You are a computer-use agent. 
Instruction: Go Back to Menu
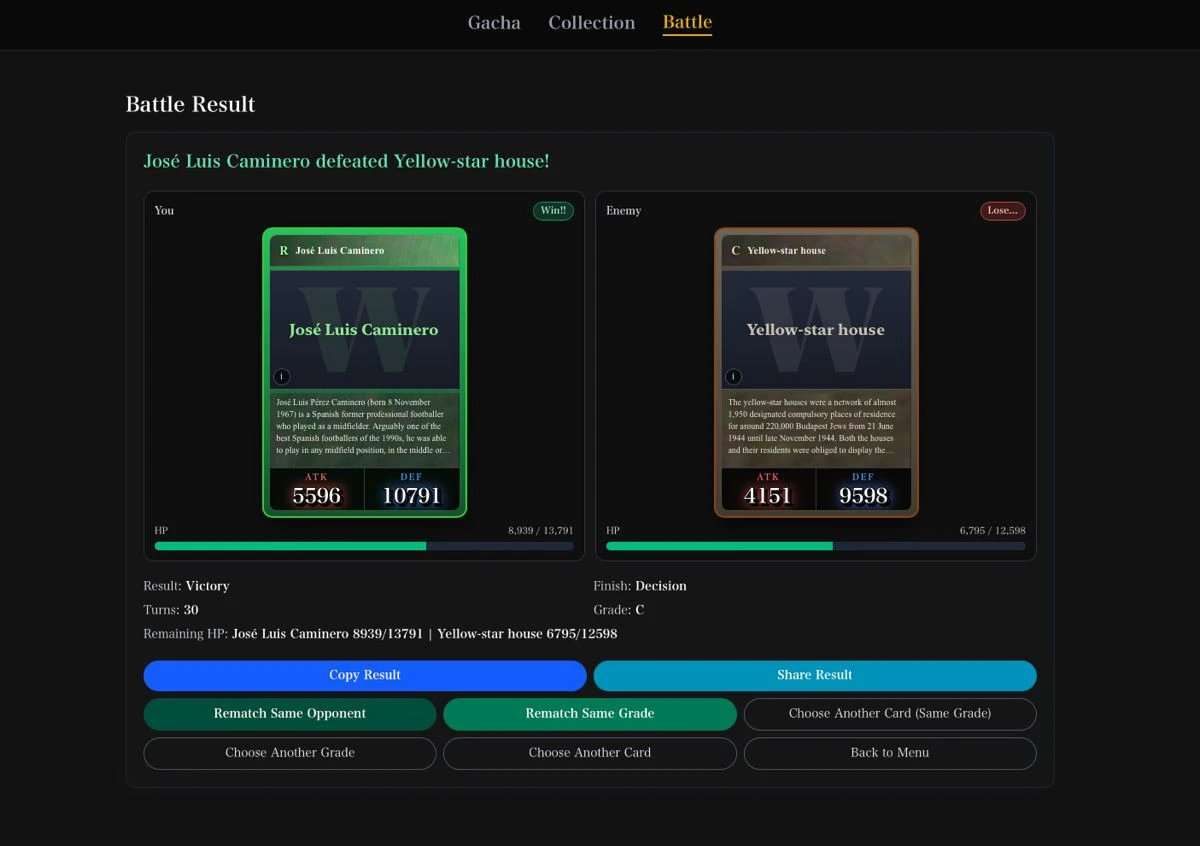click(890, 753)
